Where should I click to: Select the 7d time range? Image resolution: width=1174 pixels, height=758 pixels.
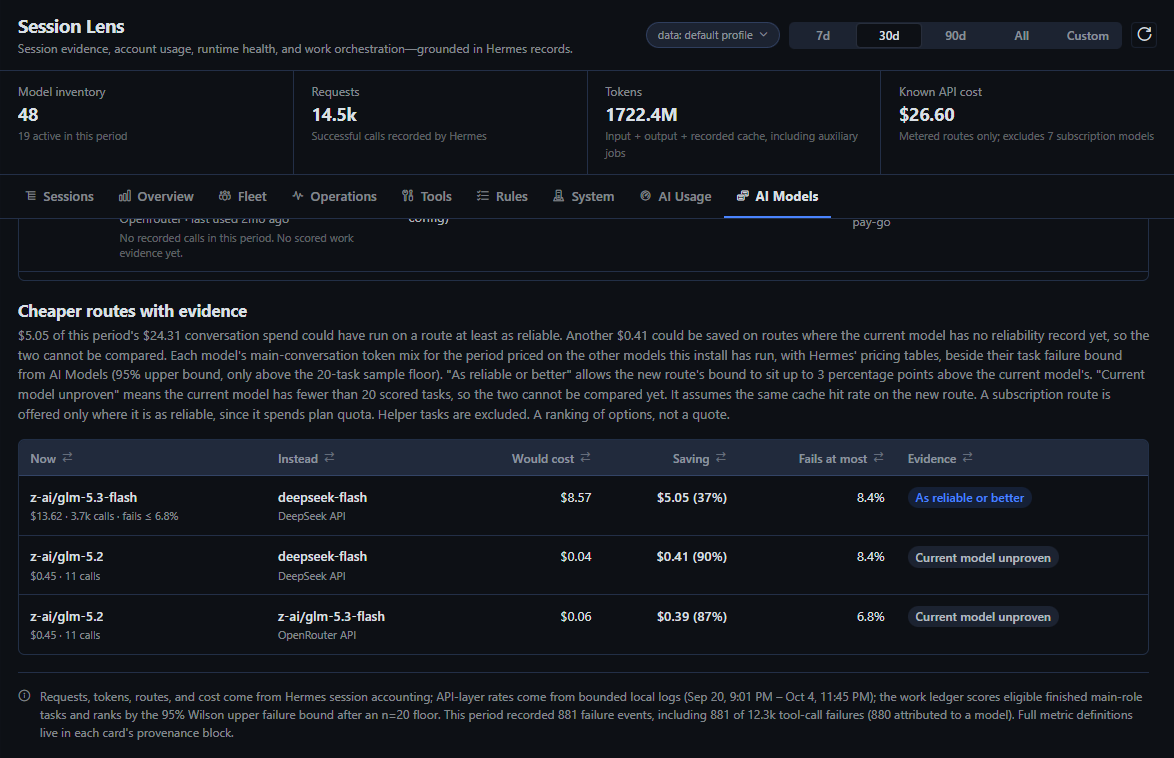coord(823,35)
